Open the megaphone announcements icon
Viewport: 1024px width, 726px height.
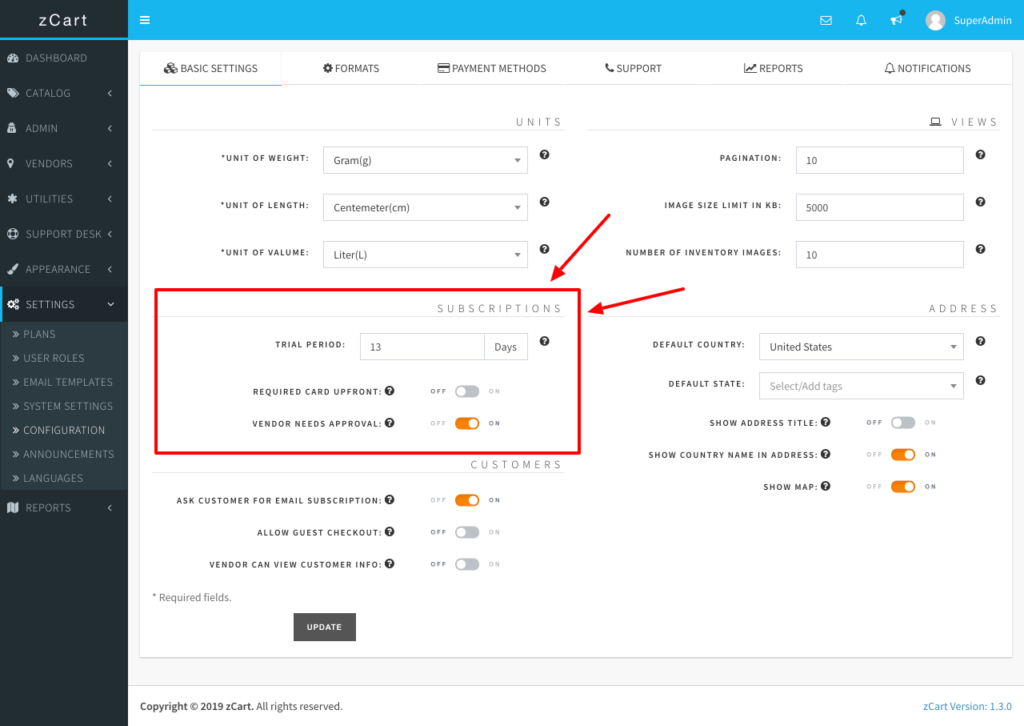click(896, 20)
